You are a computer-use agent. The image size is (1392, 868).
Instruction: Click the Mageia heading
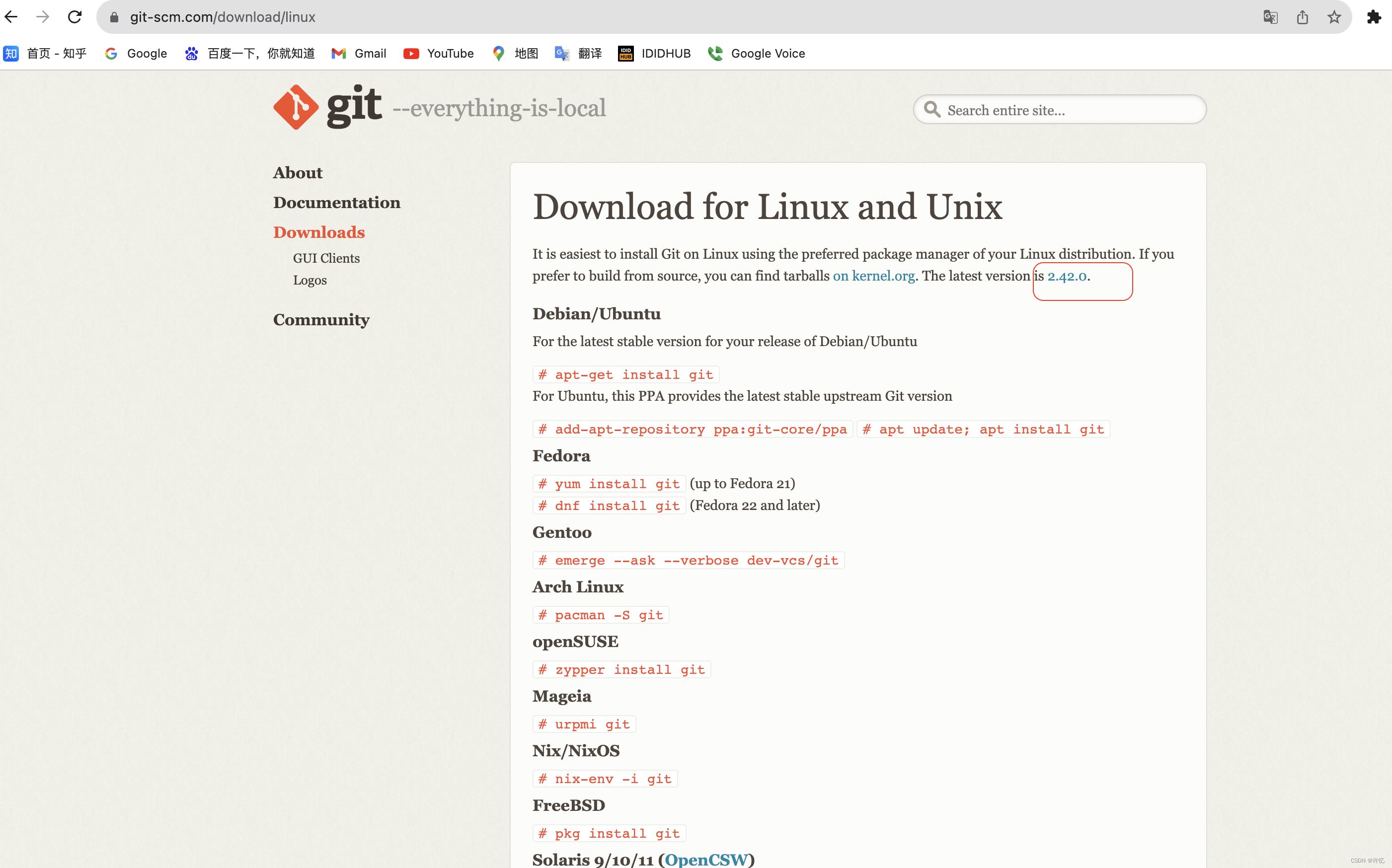click(562, 696)
